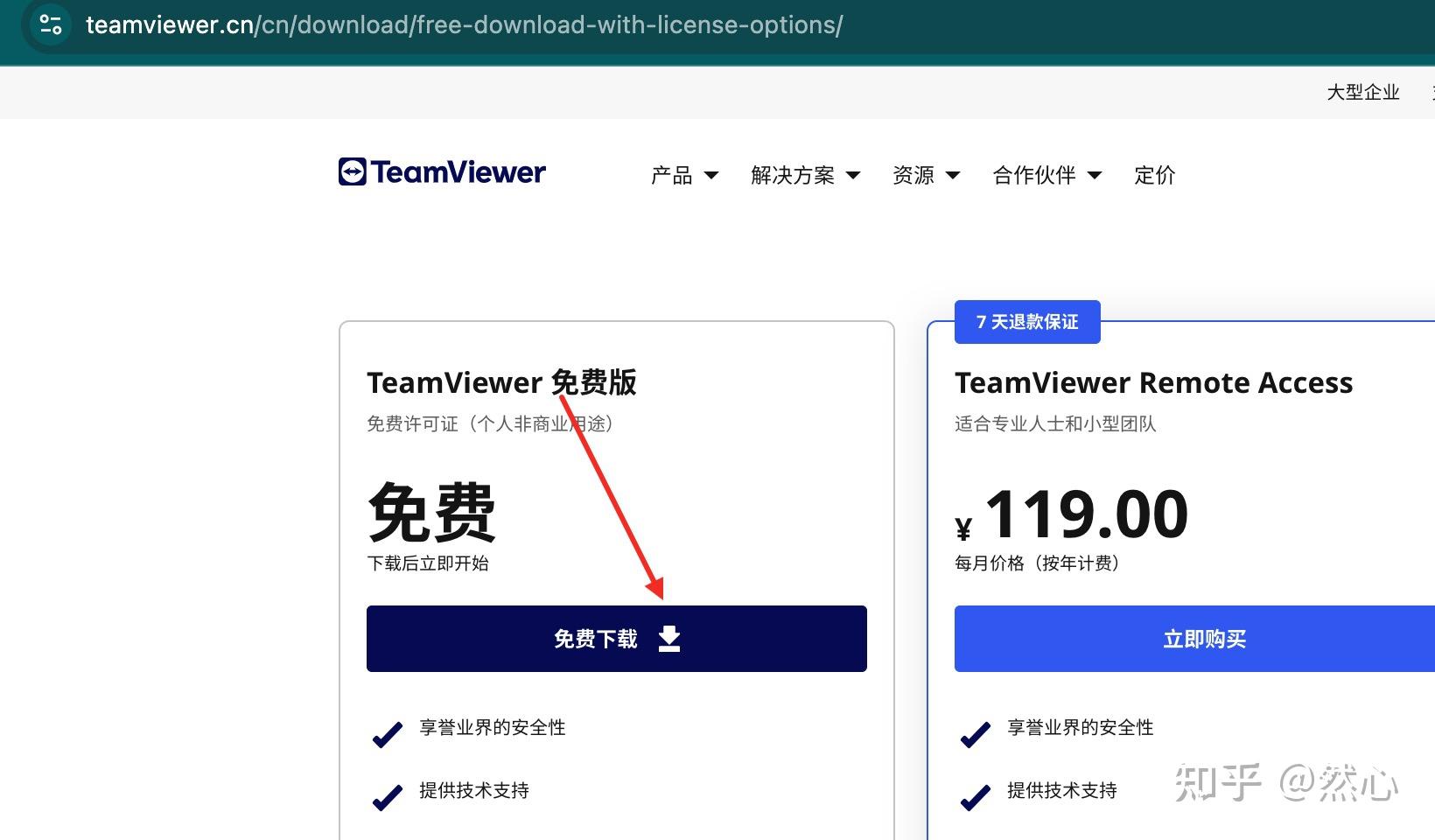Select 大型企业 in the top bar

coord(1363,92)
